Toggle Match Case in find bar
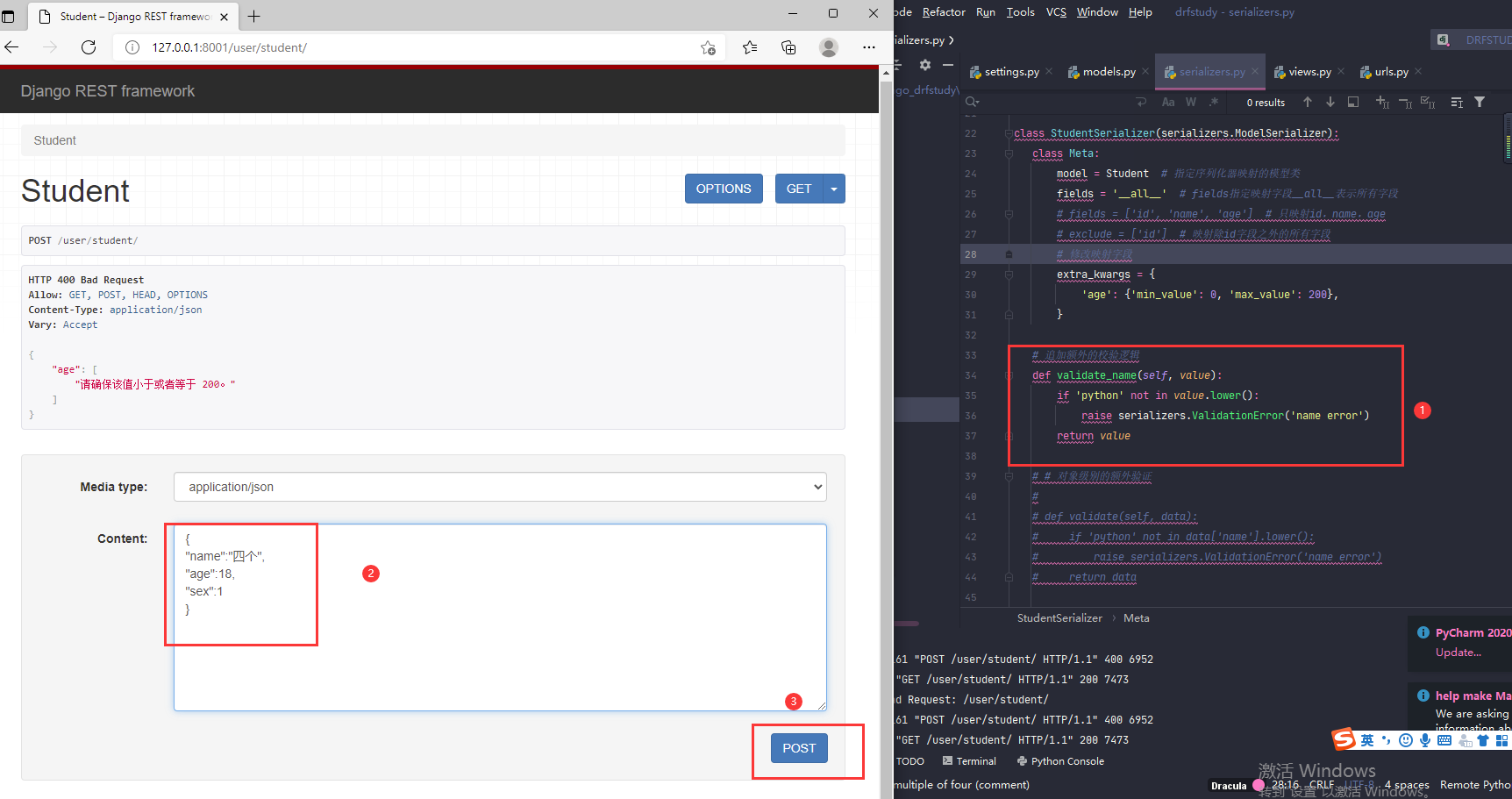The width and height of the screenshot is (1512, 799). pyautogui.click(x=1168, y=103)
